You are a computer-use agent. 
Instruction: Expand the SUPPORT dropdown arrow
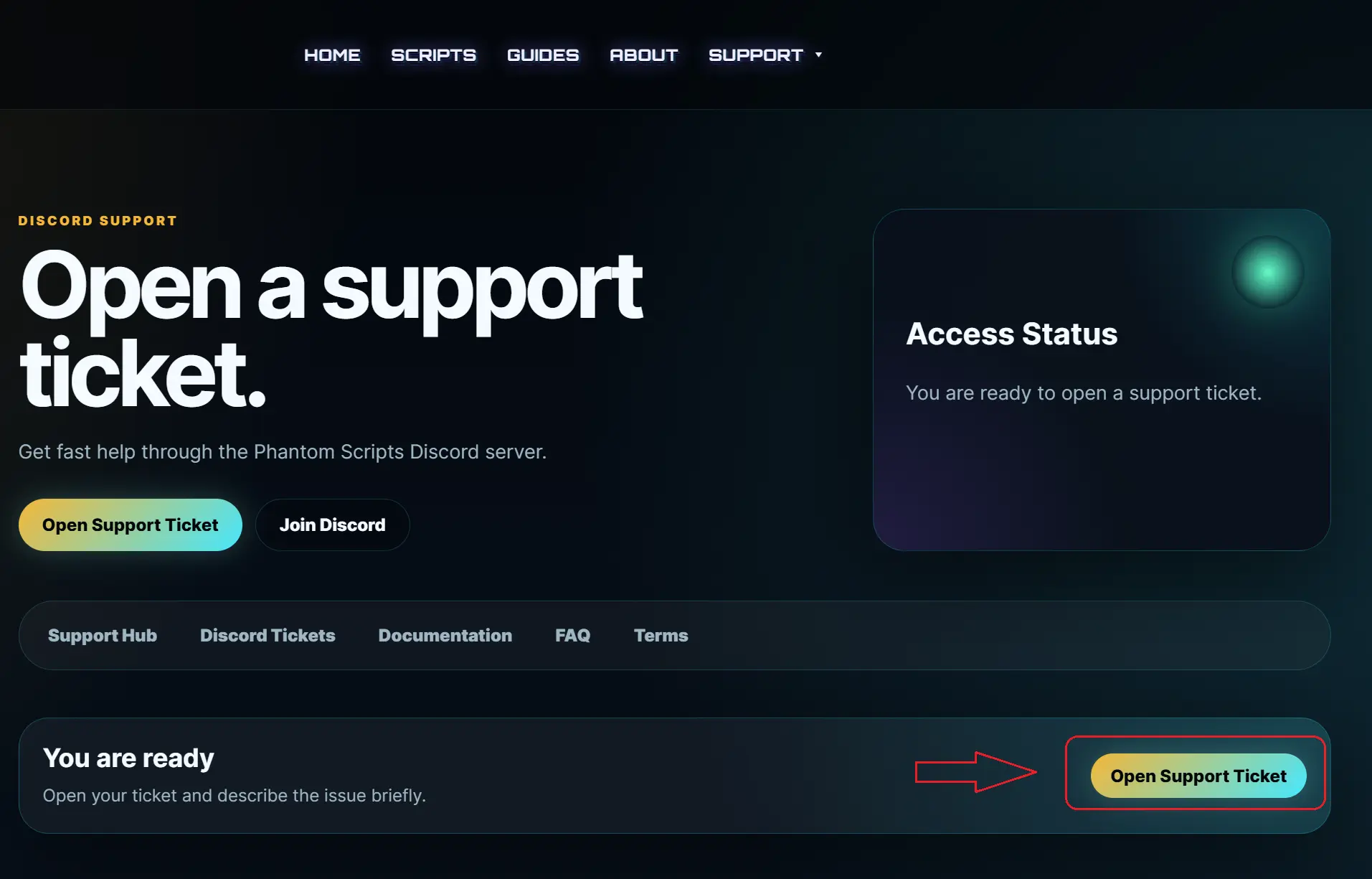point(818,55)
